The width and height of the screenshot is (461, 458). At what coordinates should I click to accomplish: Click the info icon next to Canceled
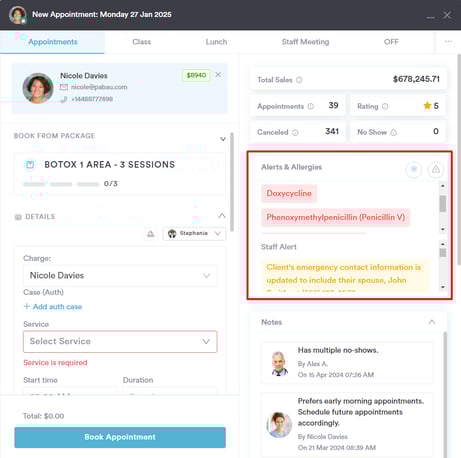click(295, 133)
